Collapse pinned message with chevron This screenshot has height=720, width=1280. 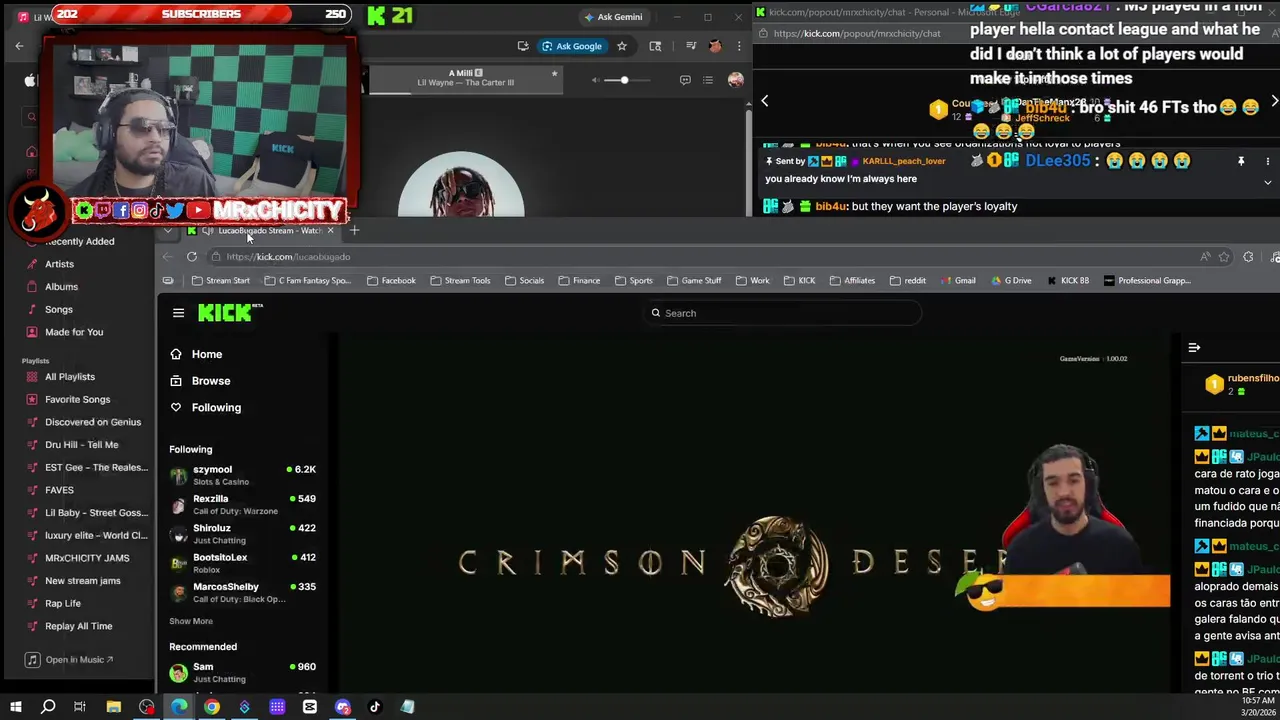click(x=1268, y=183)
